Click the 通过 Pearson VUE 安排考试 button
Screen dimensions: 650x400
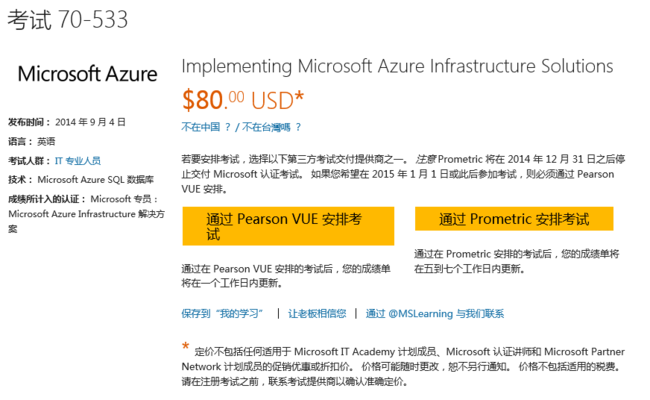click(288, 226)
